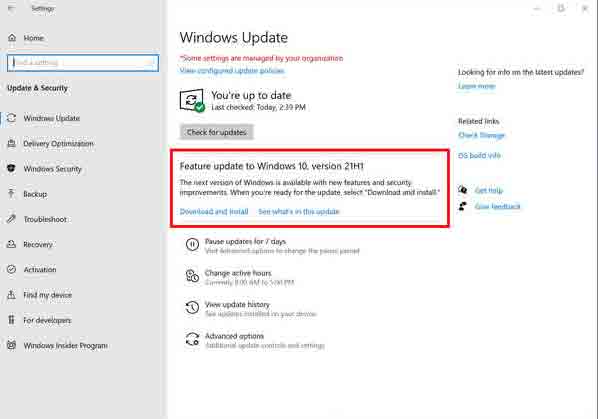Click the Delivery Optimization icon
Image resolution: width=598 pixels, height=419 pixels.
click(x=11, y=143)
